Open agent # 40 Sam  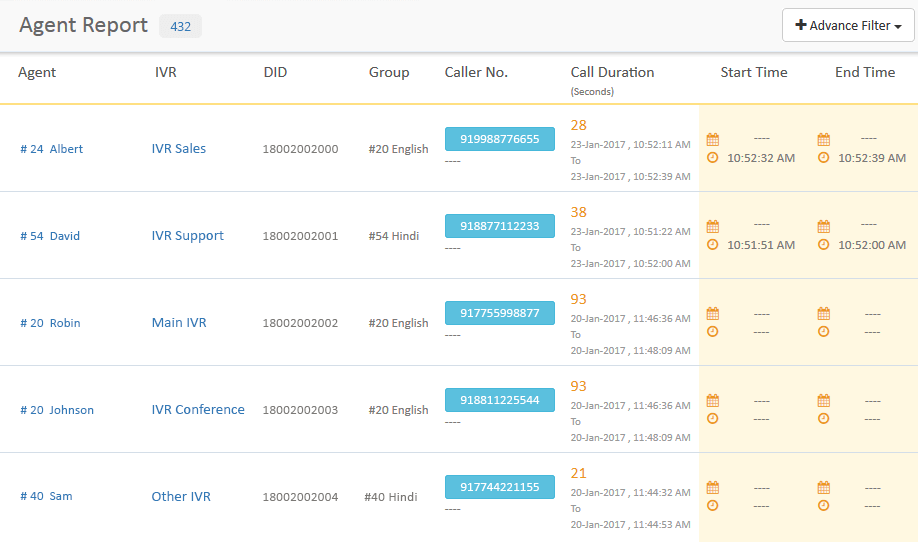coord(46,496)
